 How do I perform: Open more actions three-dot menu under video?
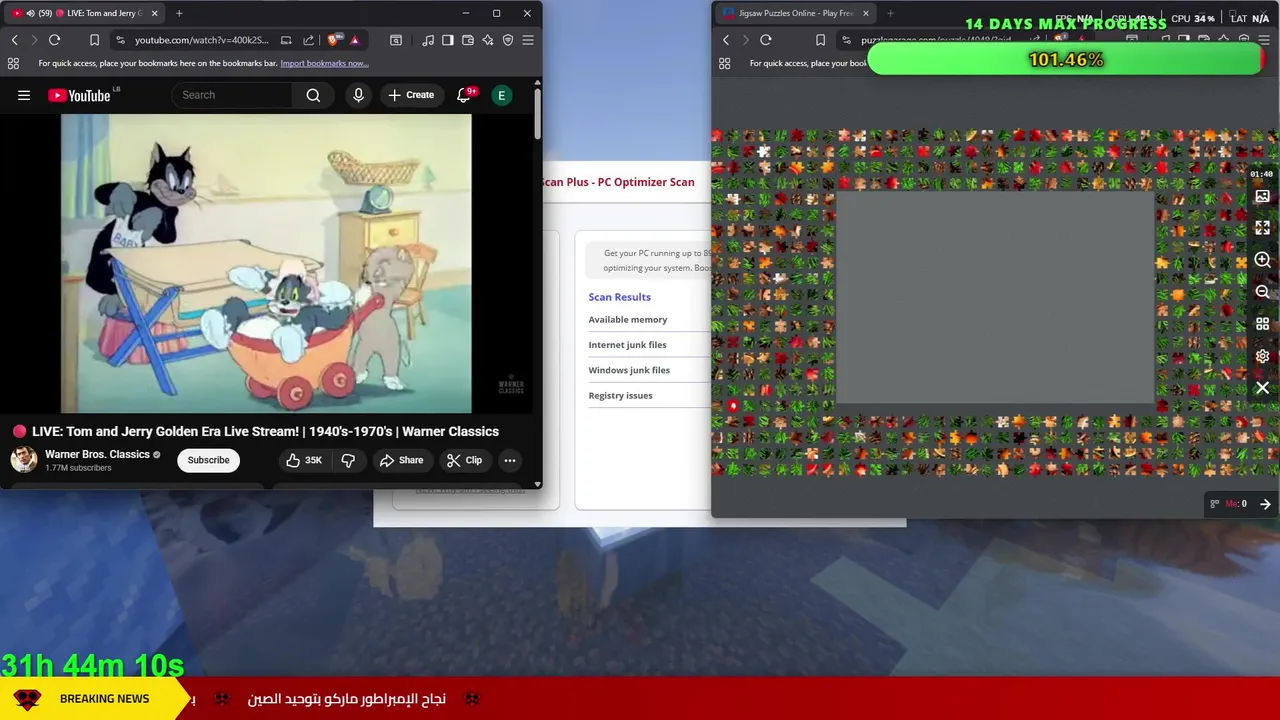[510, 460]
